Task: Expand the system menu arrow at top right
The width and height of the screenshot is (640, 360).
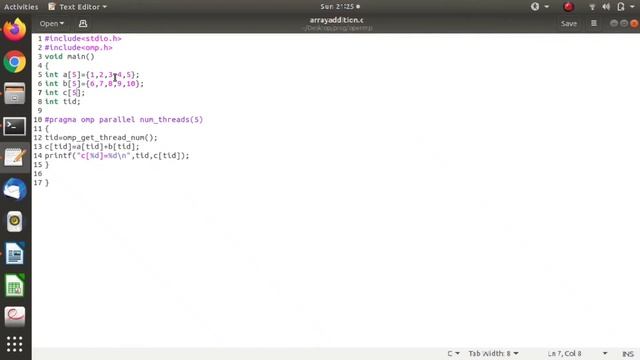Action: pos(632,7)
